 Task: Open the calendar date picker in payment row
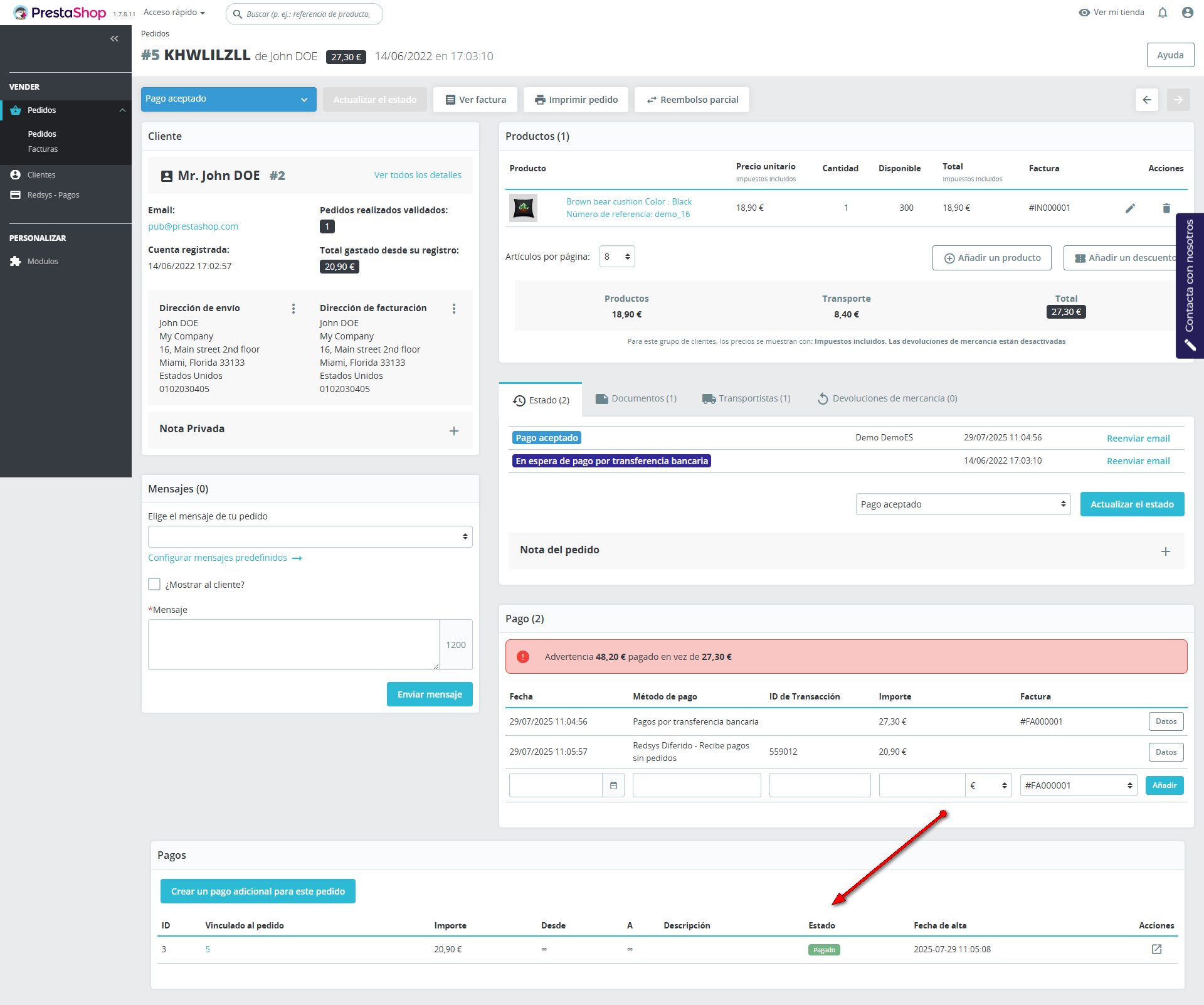[613, 785]
